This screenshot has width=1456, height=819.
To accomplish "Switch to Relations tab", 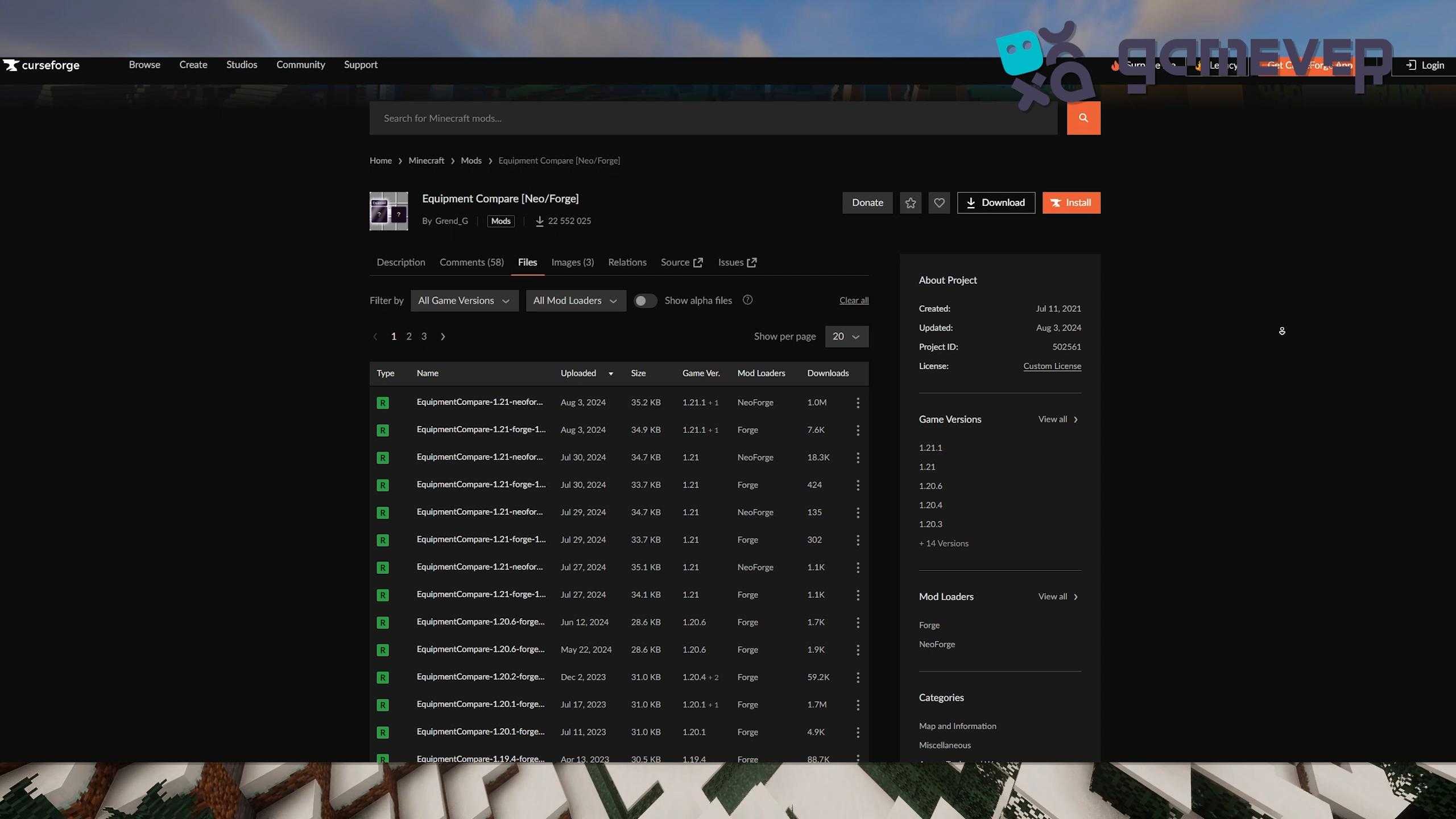I will pos(627,262).
